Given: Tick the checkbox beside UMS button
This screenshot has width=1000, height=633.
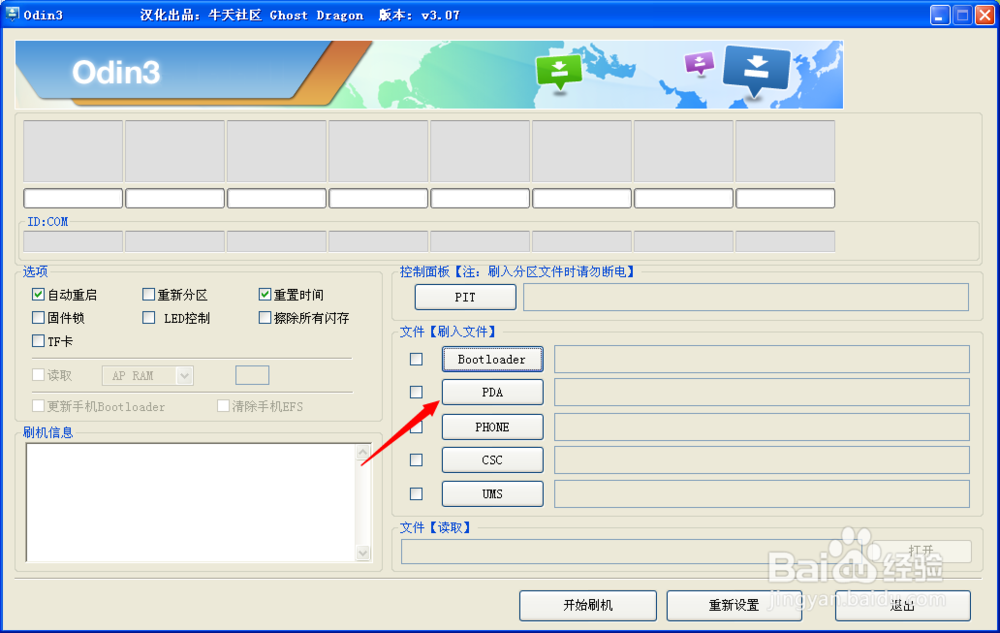Looking at the screenshot, I should tap(416, 493).
